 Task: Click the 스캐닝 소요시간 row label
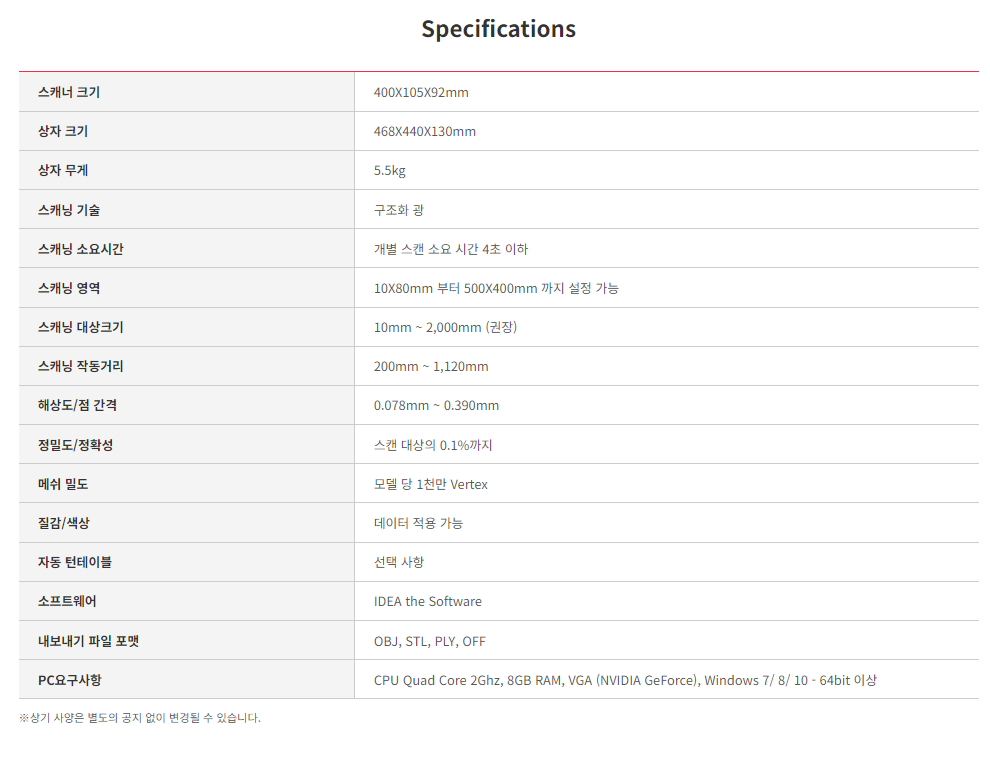81,249
